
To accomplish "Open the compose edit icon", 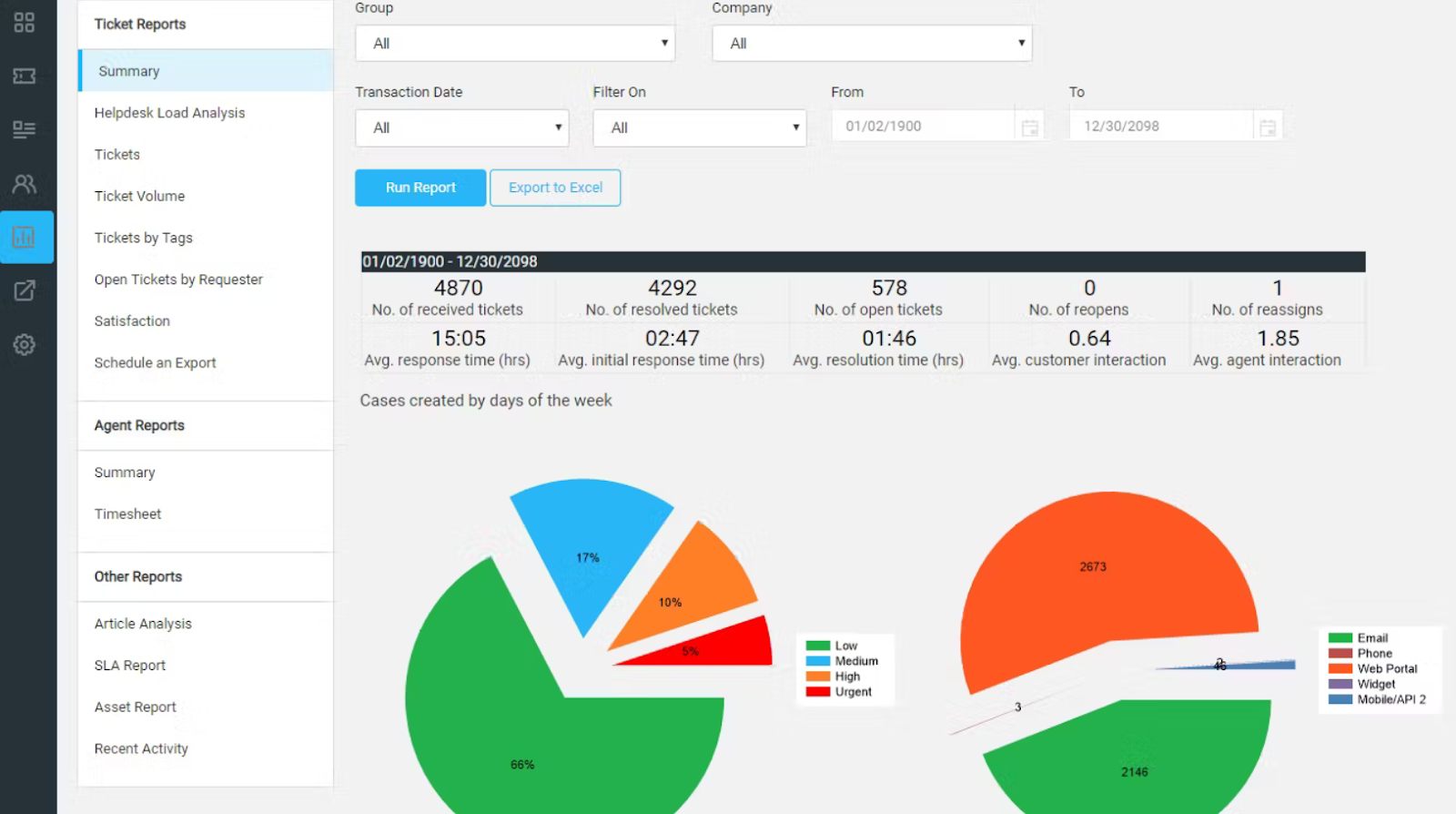I will (x=25, y=290).
